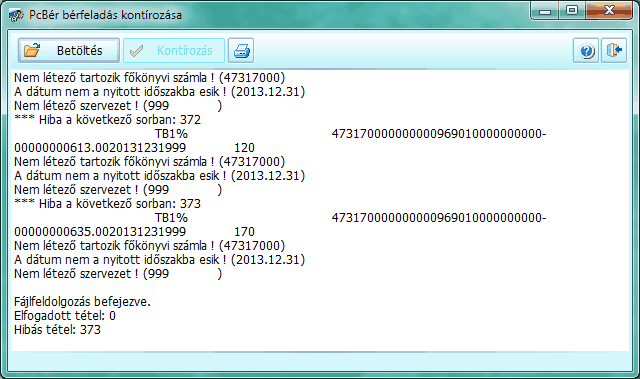
Task: Maximize the PcBér window
Action: 572,11
